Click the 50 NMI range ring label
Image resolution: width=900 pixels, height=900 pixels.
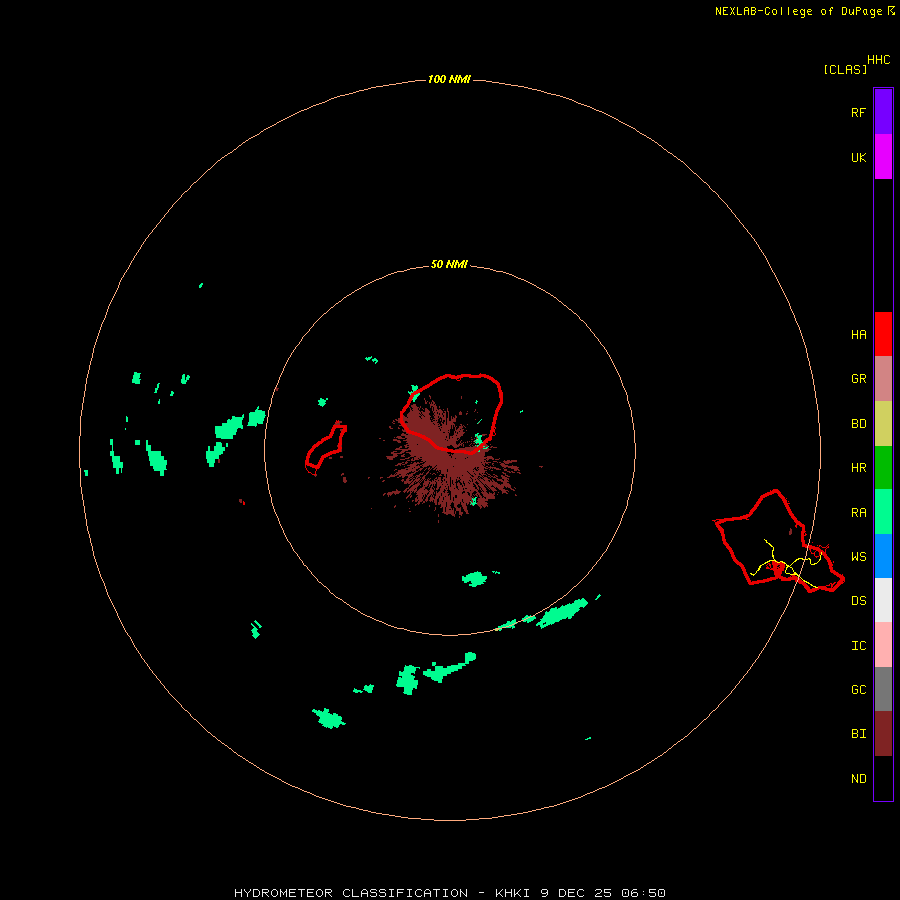pos(449,264)
